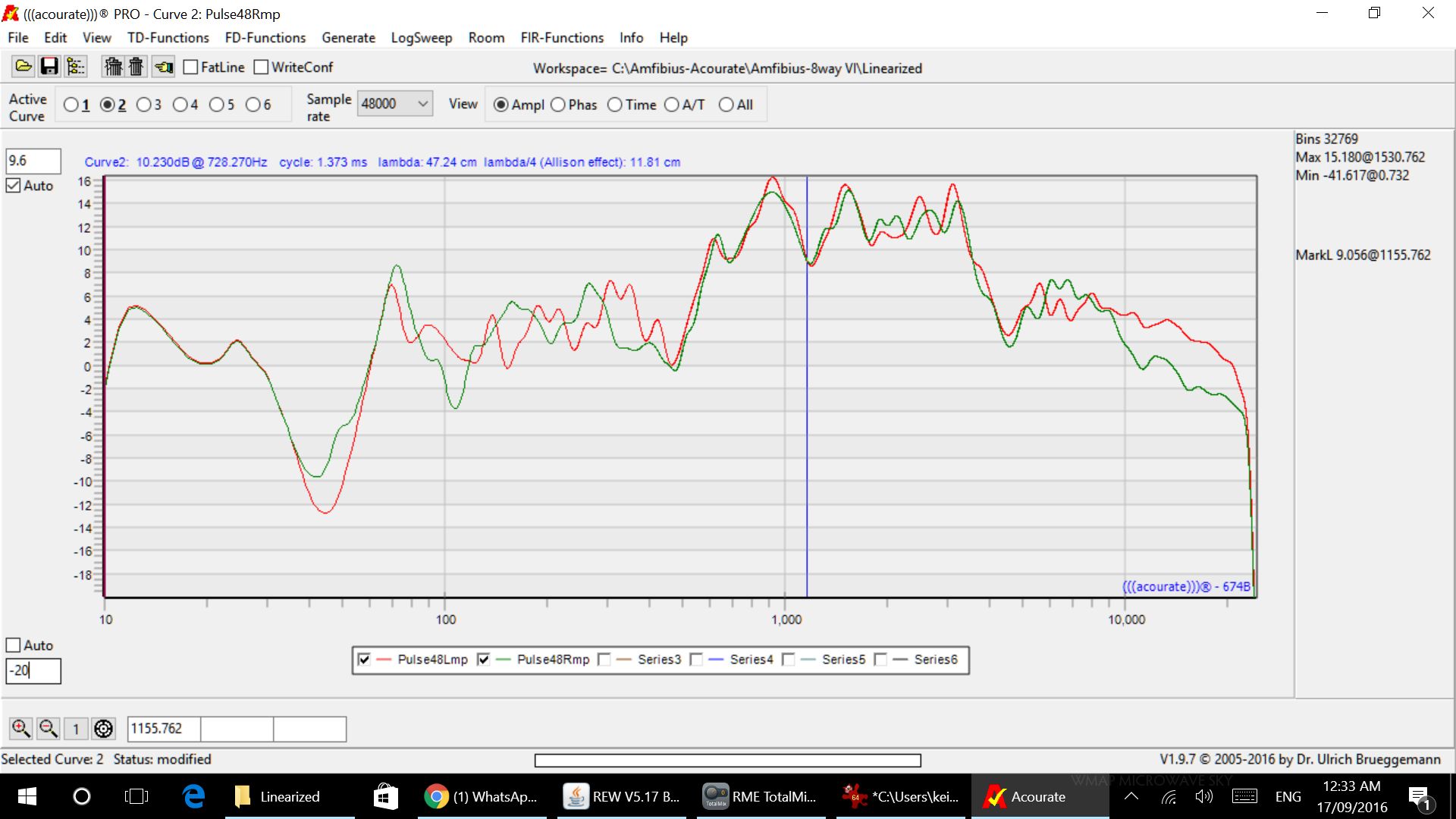Switch view to Time

tap(615, 105)
